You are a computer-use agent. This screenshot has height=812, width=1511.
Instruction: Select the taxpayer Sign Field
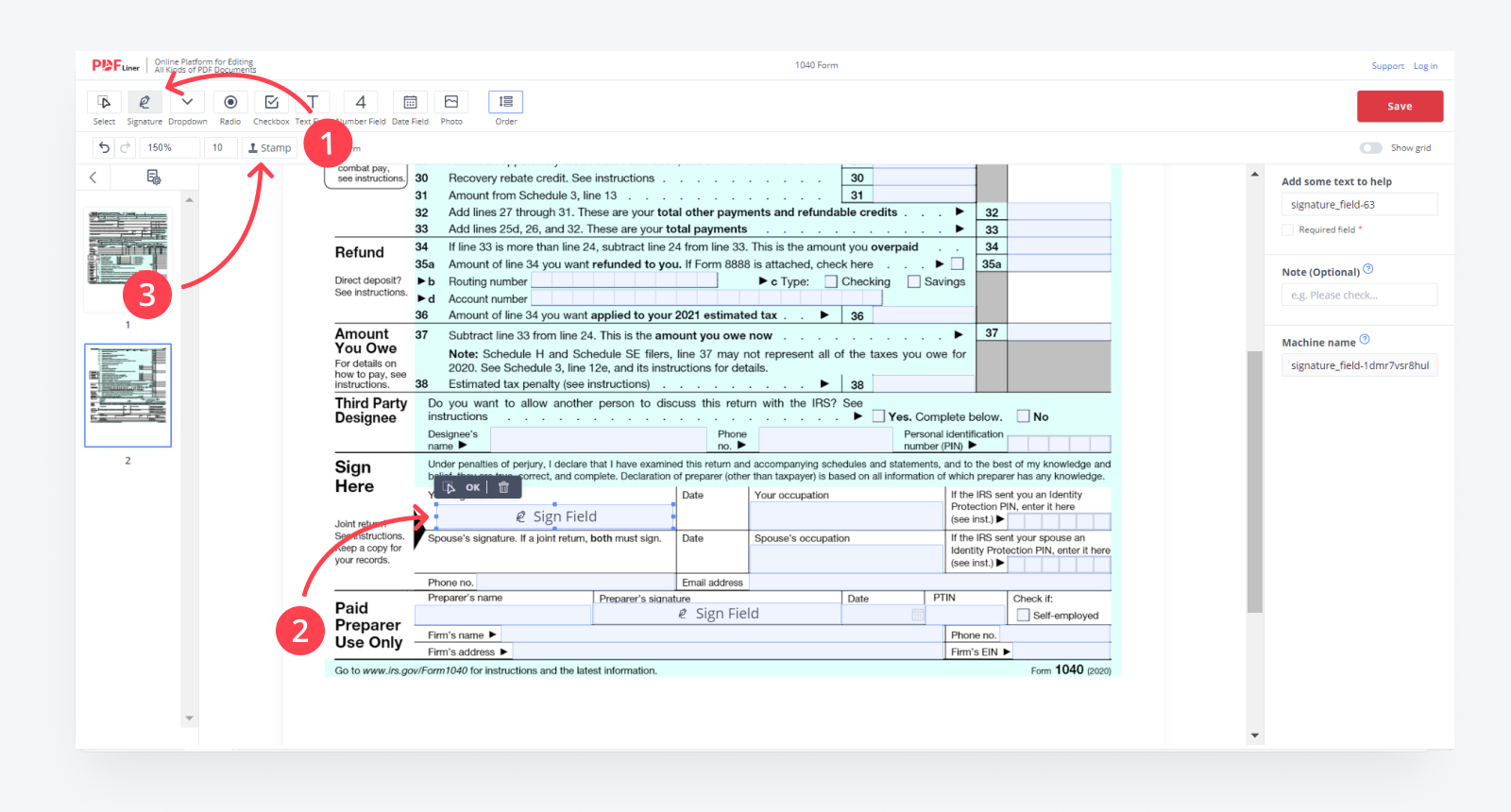click(554, 516)
